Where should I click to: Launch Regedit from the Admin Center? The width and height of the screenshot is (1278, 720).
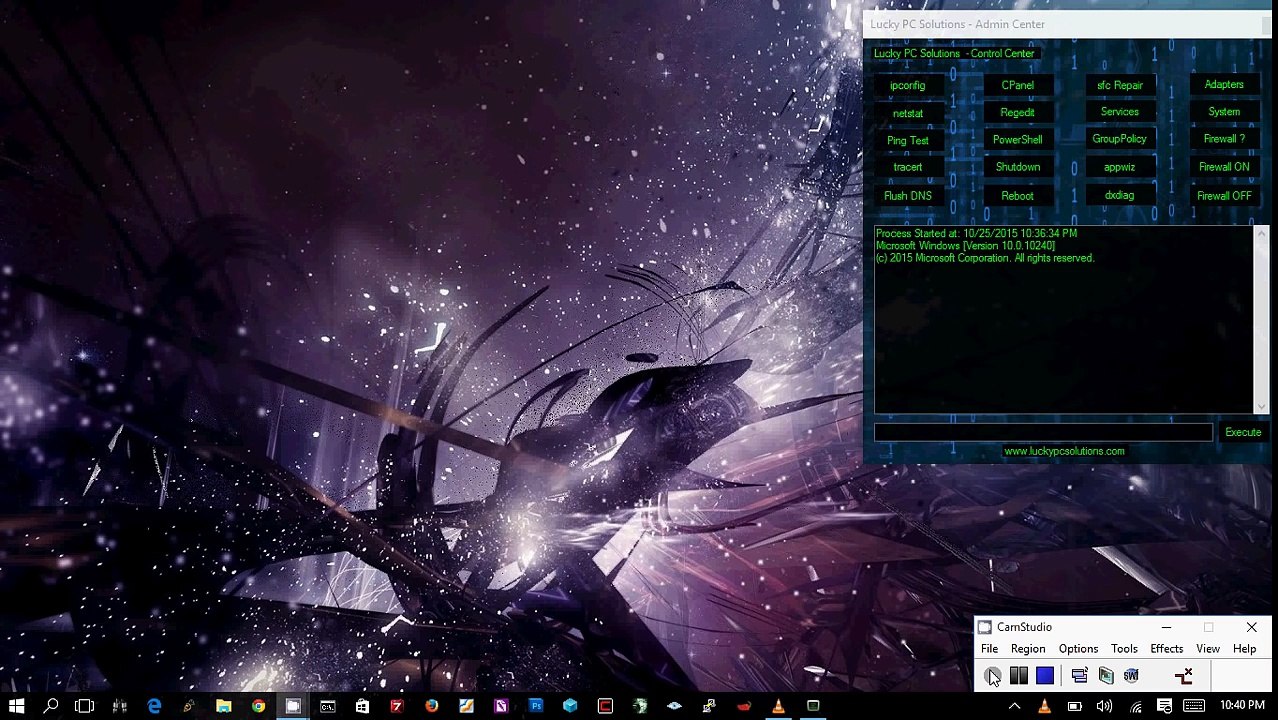(1017, 113)
